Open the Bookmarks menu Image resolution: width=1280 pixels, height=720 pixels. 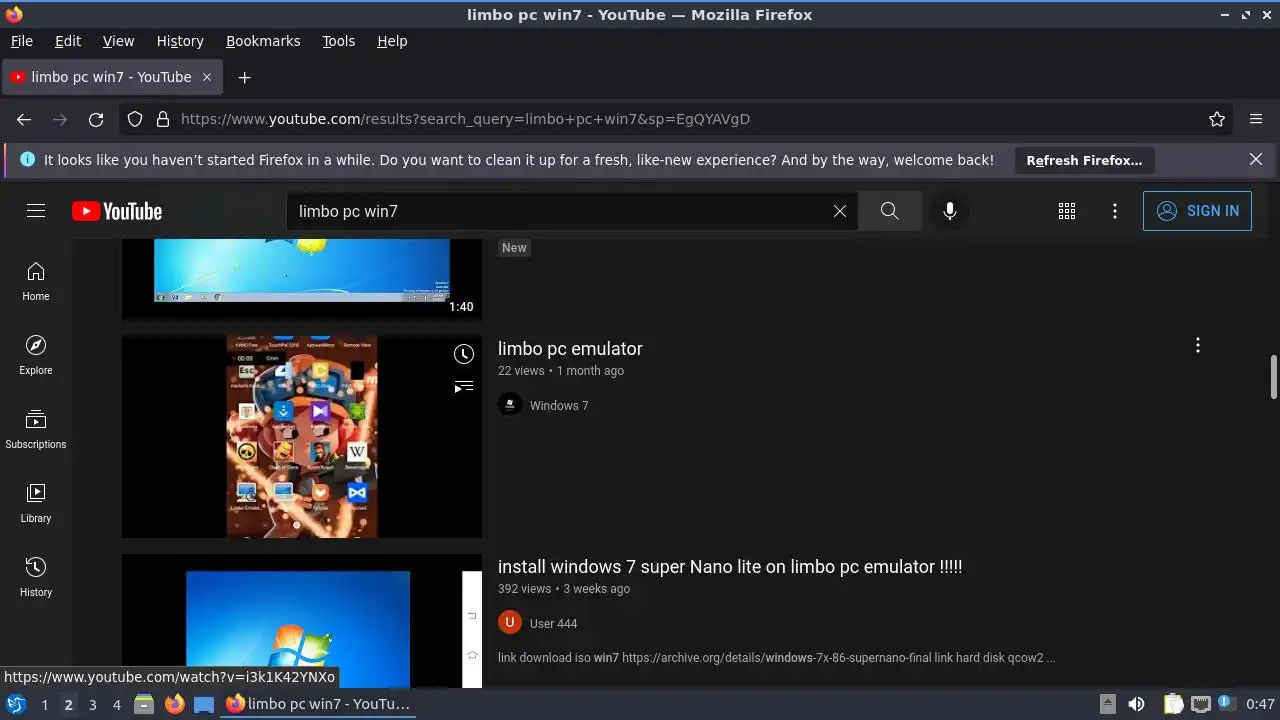pyautogui.click(x=263, y=41)
